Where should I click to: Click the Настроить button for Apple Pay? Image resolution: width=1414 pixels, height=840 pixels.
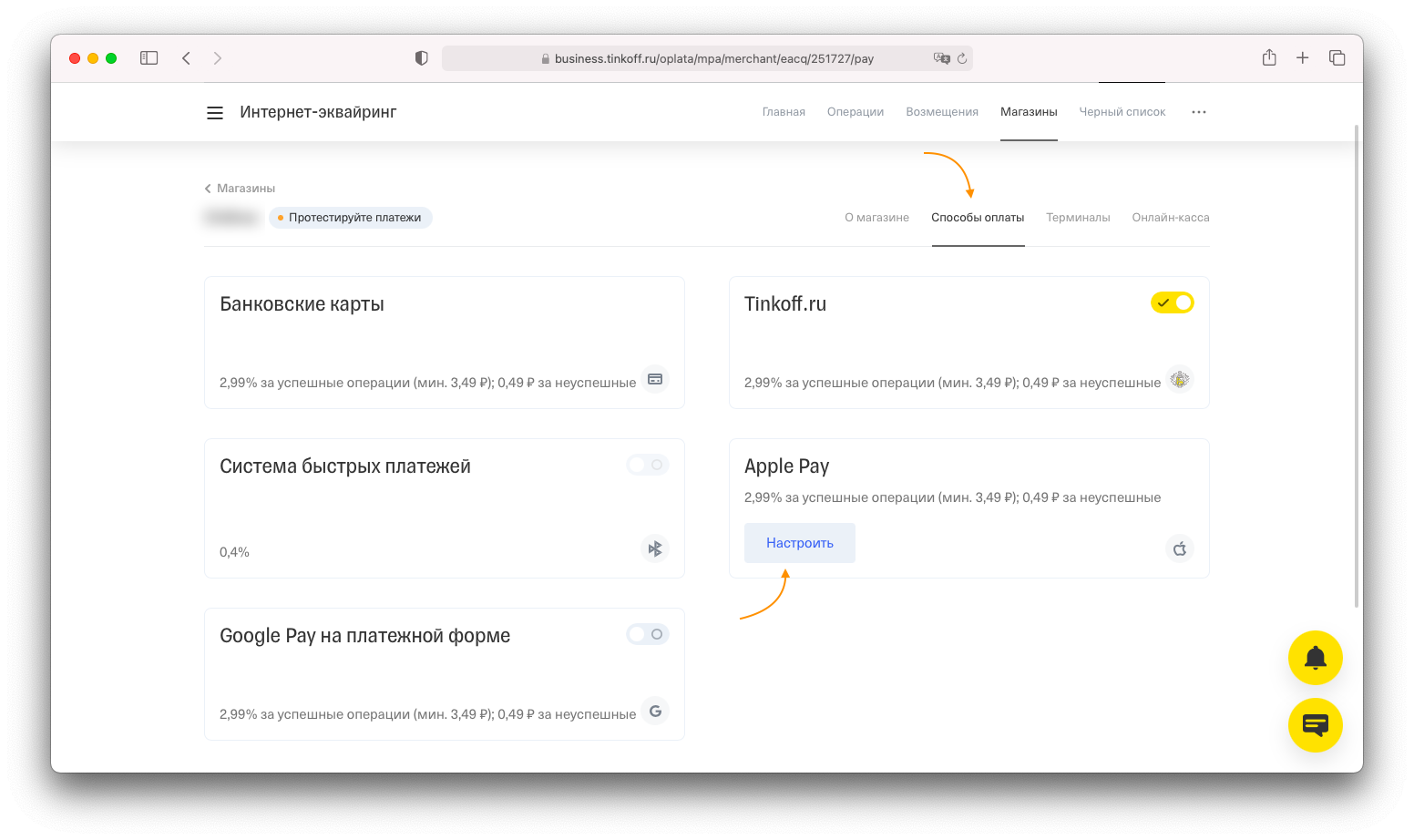pos(800,543)
